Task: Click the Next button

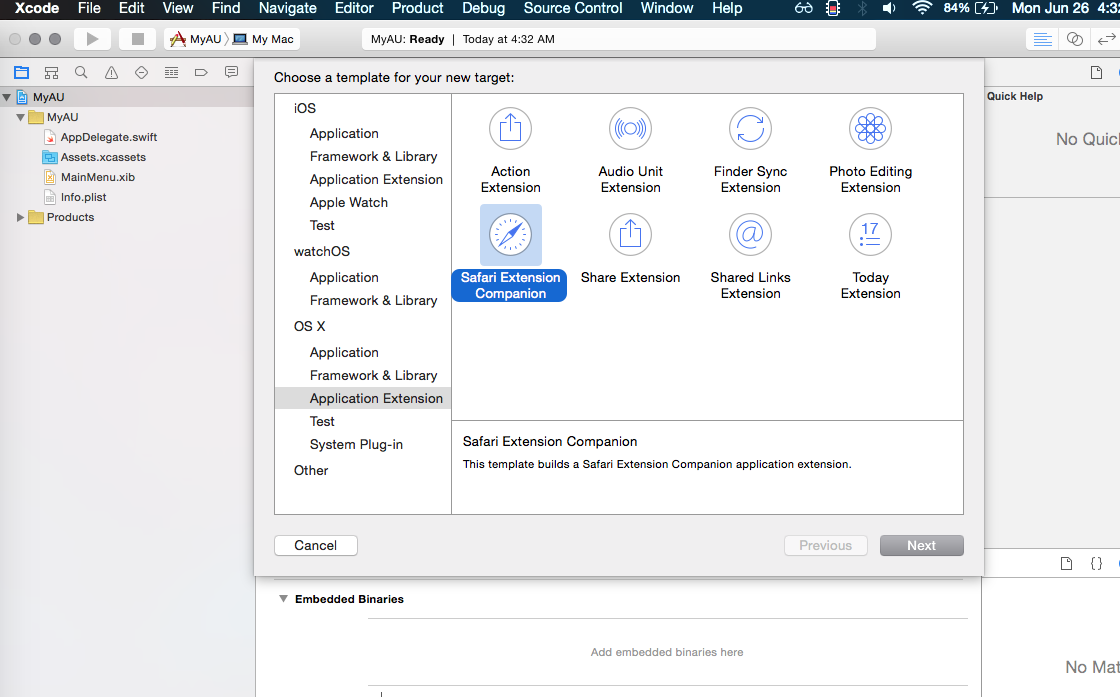Action: 921,546
